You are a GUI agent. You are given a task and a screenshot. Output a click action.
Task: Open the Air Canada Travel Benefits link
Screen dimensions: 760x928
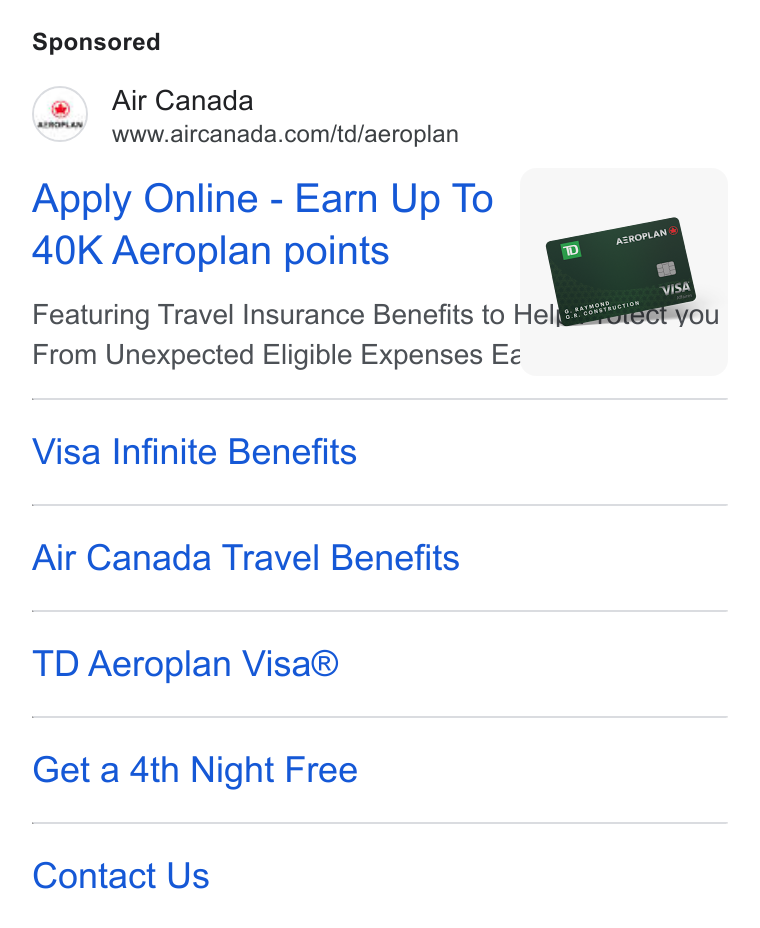point(246,558)
